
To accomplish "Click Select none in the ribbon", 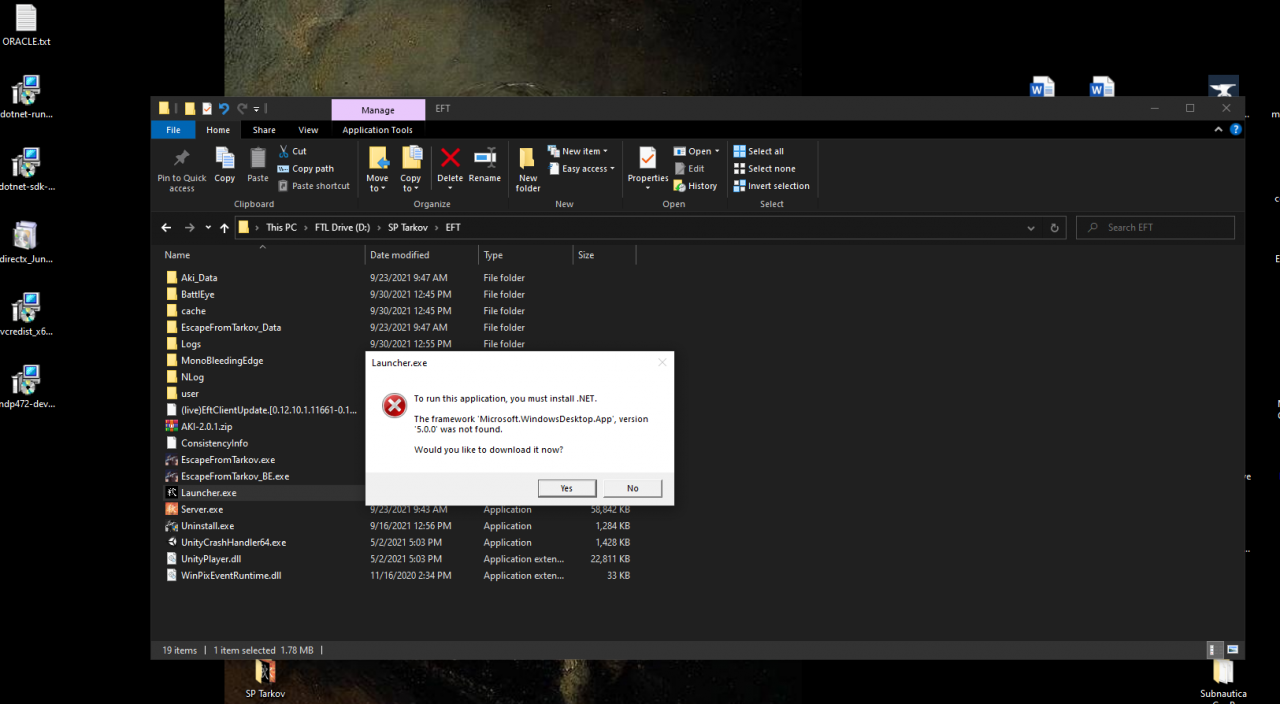I will [764, 169].
